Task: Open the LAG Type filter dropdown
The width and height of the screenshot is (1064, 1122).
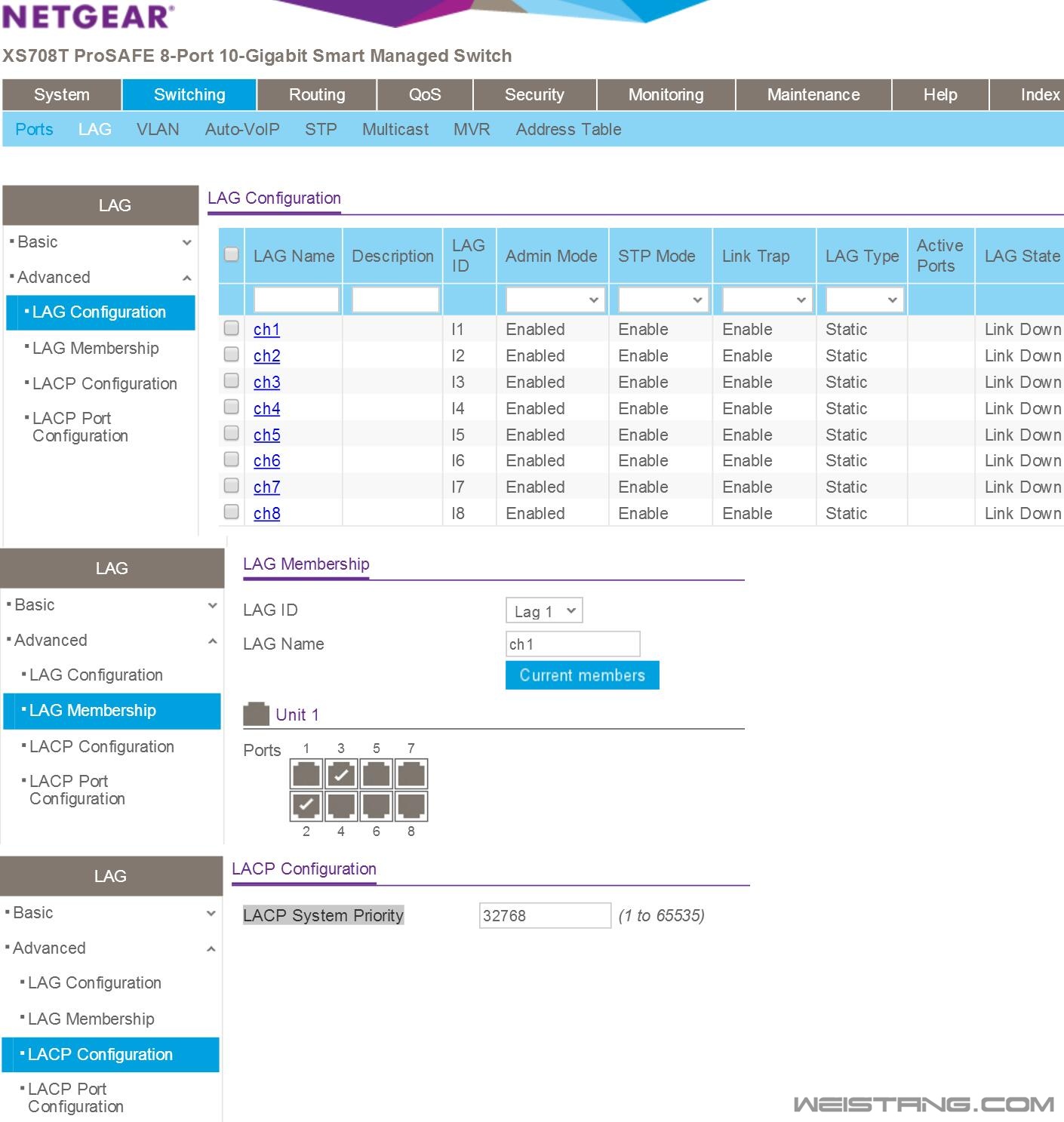Action: coord(865,300)
